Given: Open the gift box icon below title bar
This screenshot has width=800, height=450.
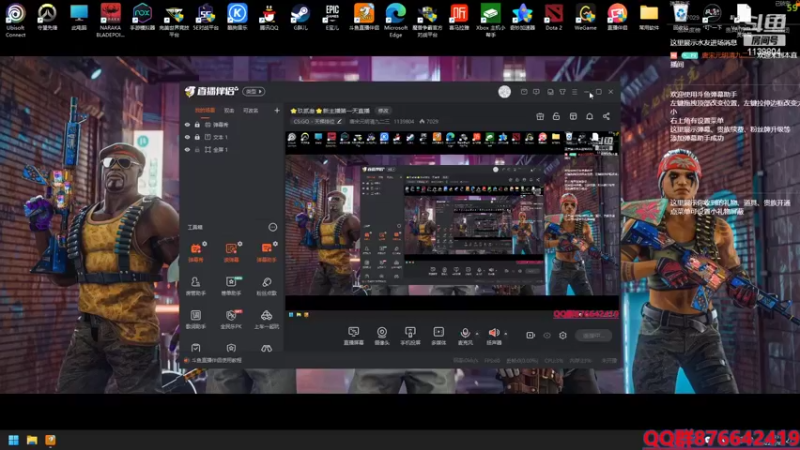Looking at the screenshot, I should (540, 116).
